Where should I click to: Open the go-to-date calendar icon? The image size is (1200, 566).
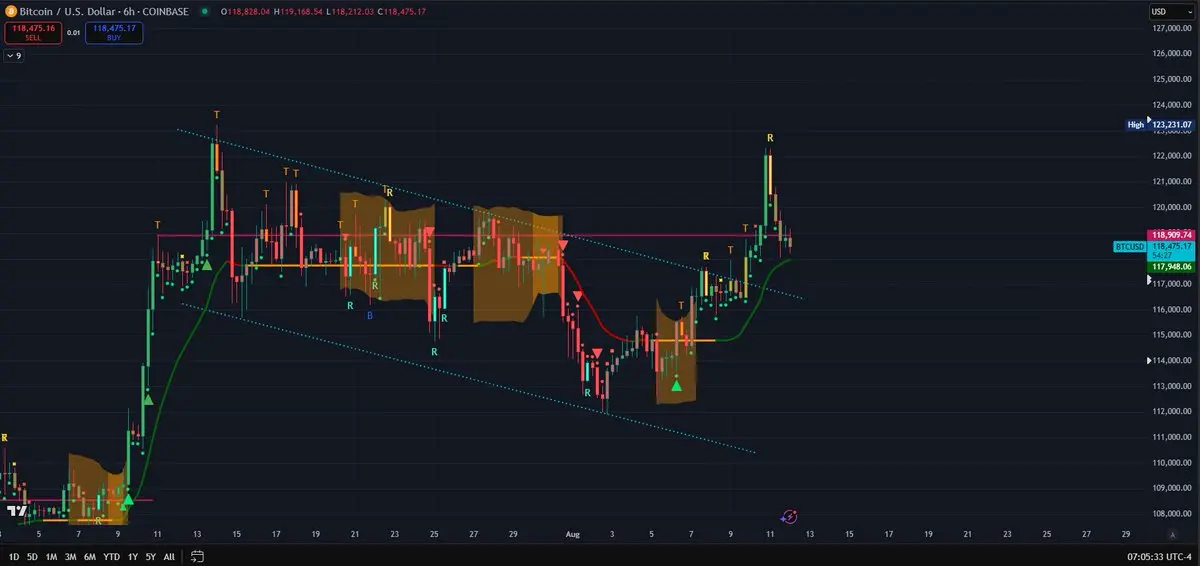click(x=197, y=556)
